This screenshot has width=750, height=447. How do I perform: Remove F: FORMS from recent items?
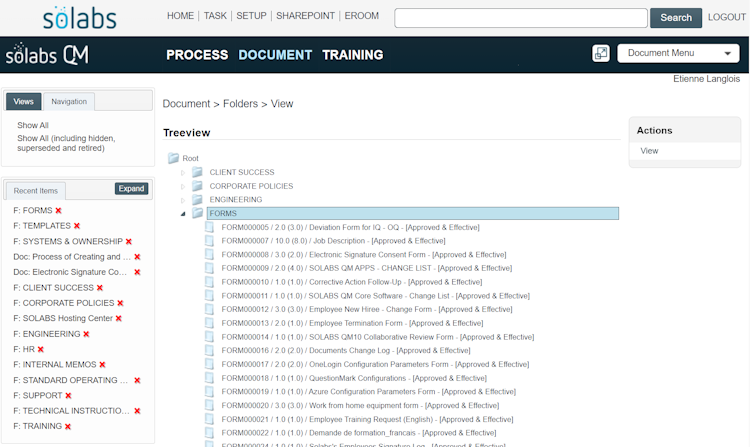(x=58, y=211)
